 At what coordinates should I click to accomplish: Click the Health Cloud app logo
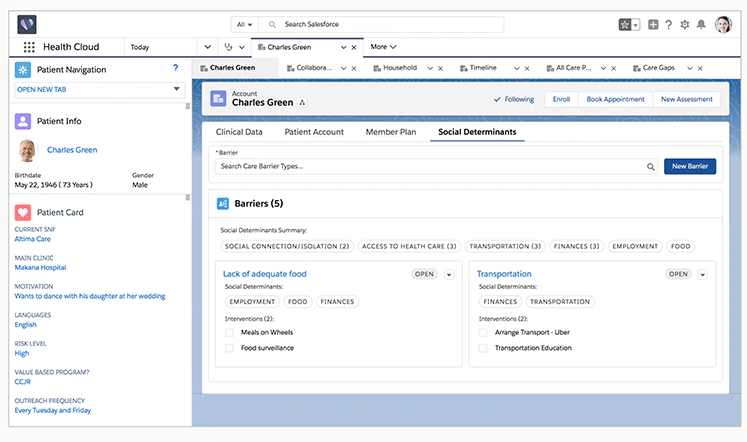27,24
